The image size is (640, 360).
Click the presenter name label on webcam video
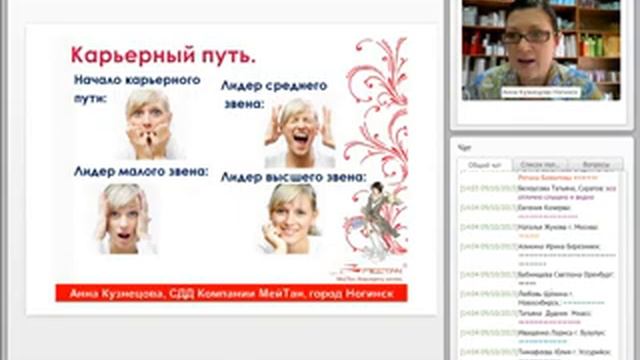541,92
